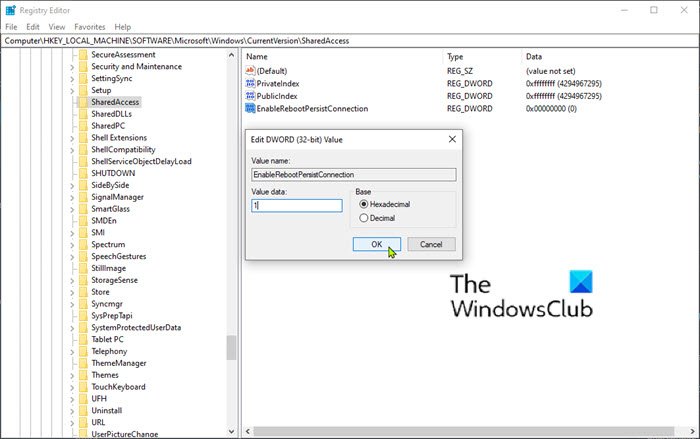This screenshot has height=439, width=700.
Task: Click the (Default) string value icon
Action: click(x=250, y=71)
